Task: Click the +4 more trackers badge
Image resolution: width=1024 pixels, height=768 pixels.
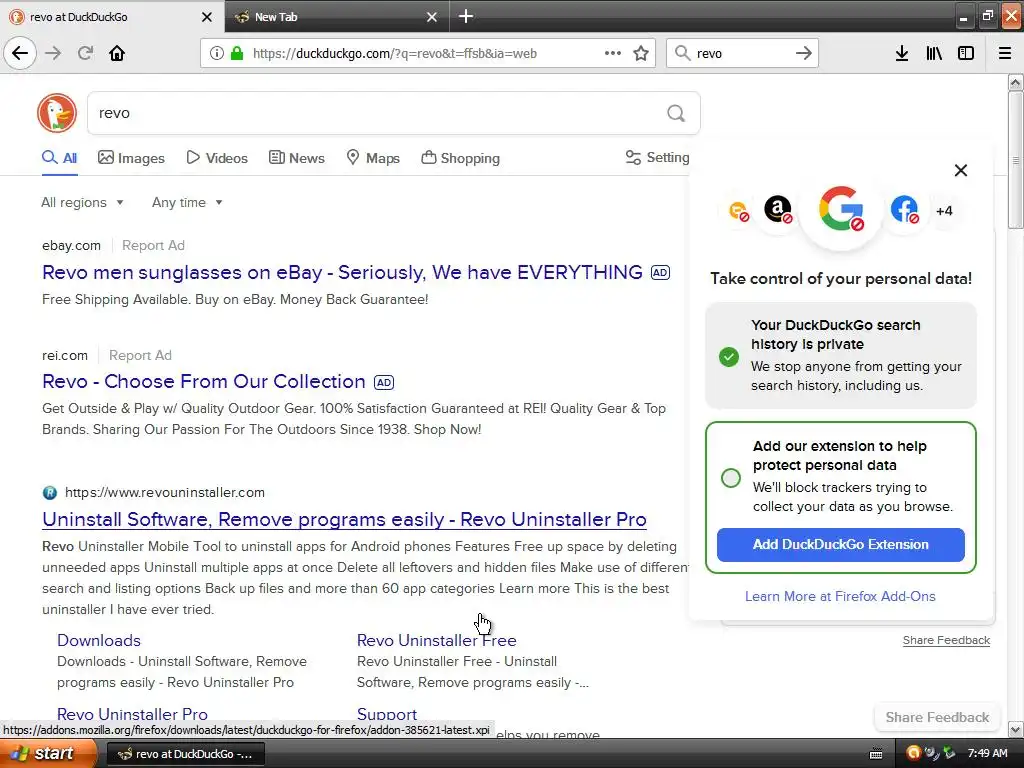Action: point(944,210)
